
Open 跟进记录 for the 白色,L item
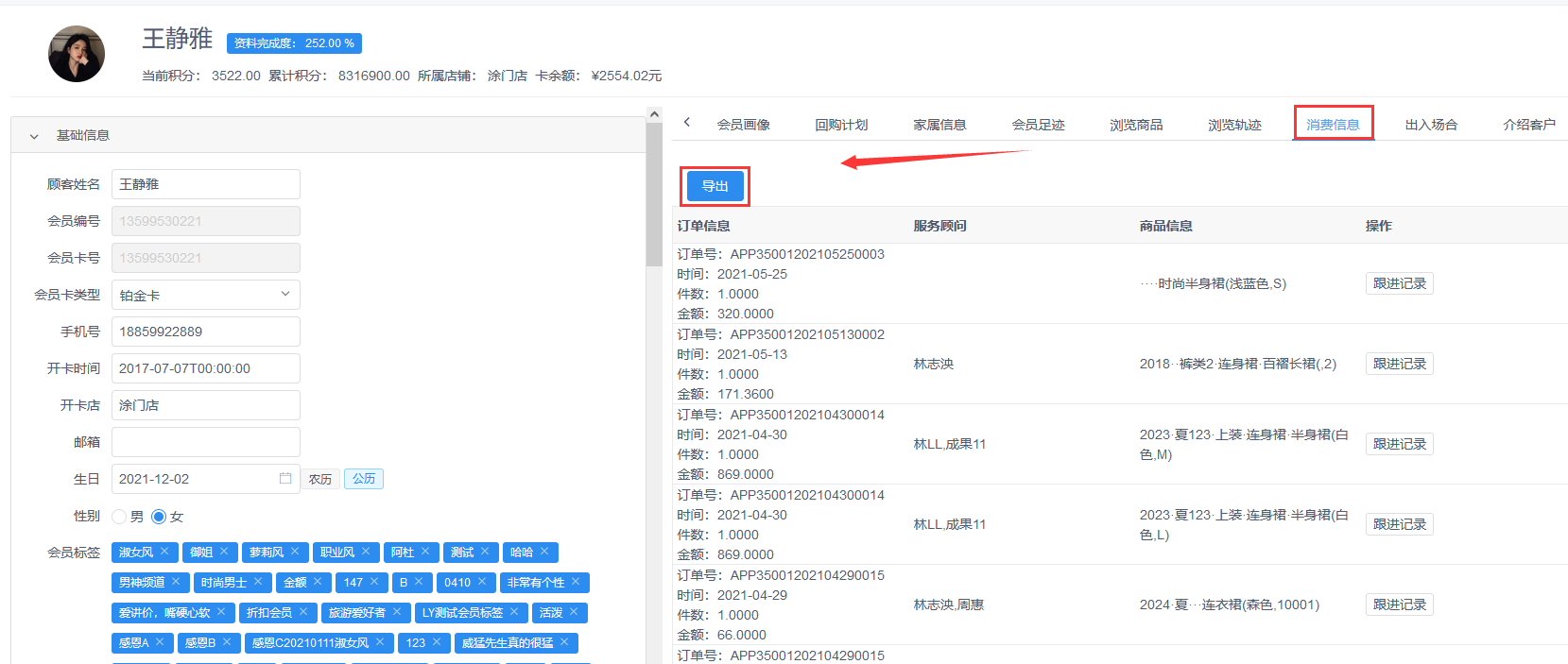(x=1400, y=524)
